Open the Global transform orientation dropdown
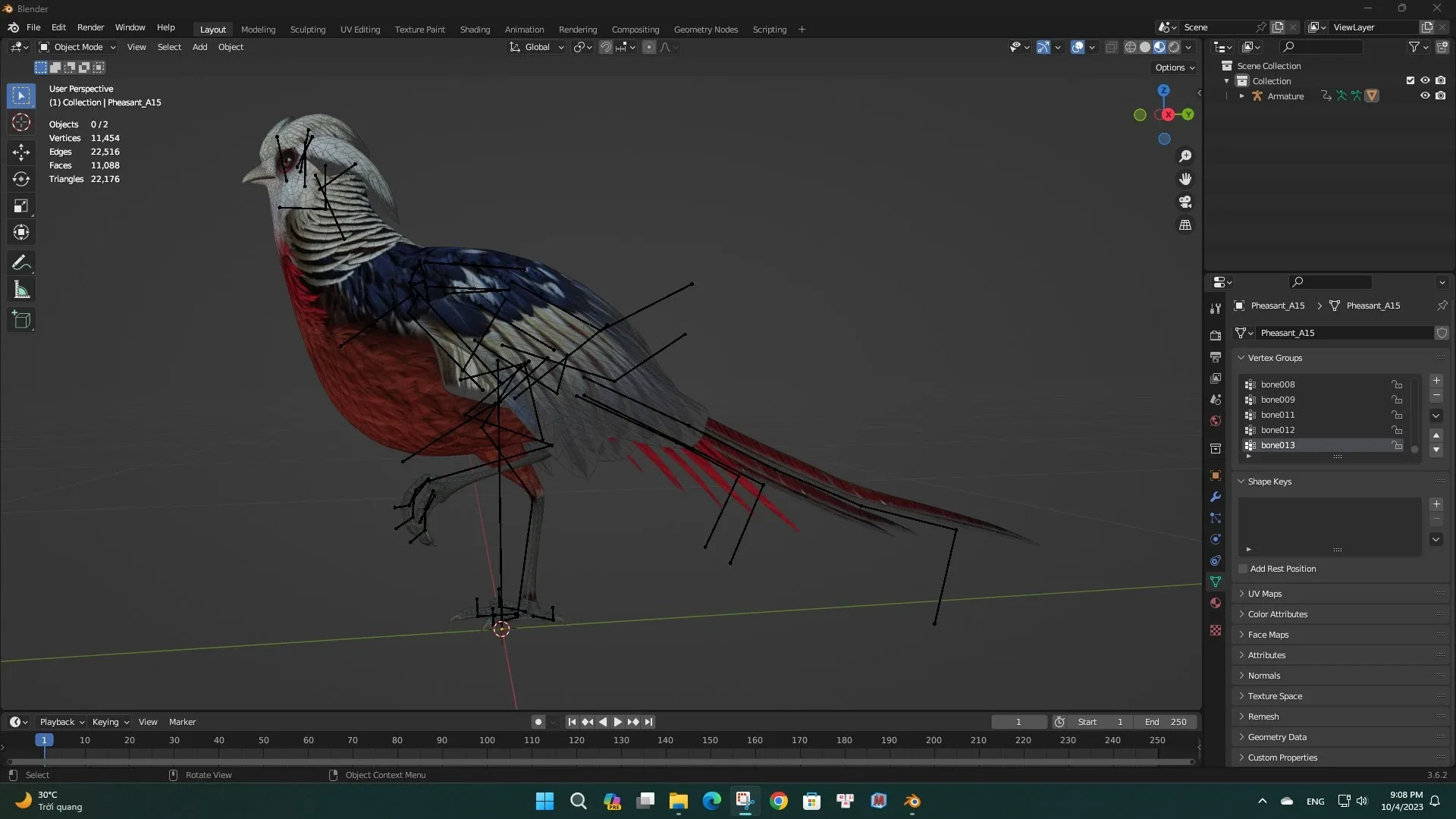The image size is (1456, 819). (537, 47)
